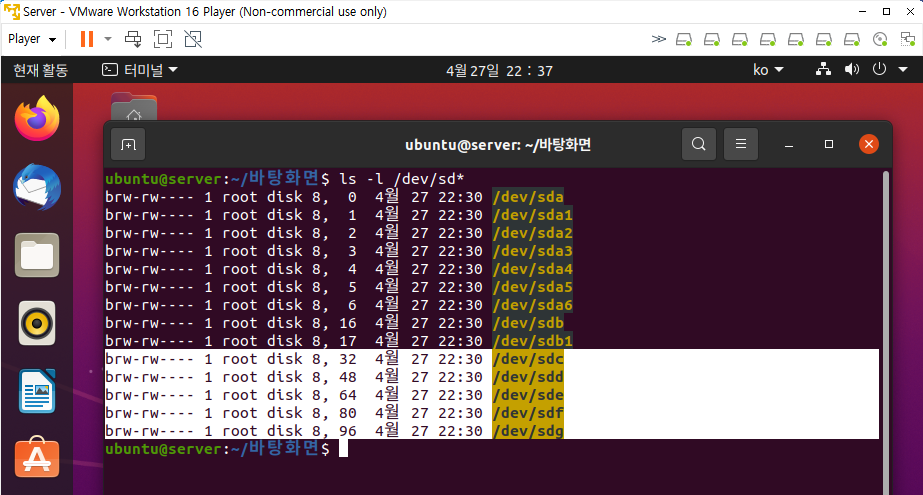923x495 pixels.
Task: Open the 현재 활동 activities overview
Action: [x=41, y=71]
